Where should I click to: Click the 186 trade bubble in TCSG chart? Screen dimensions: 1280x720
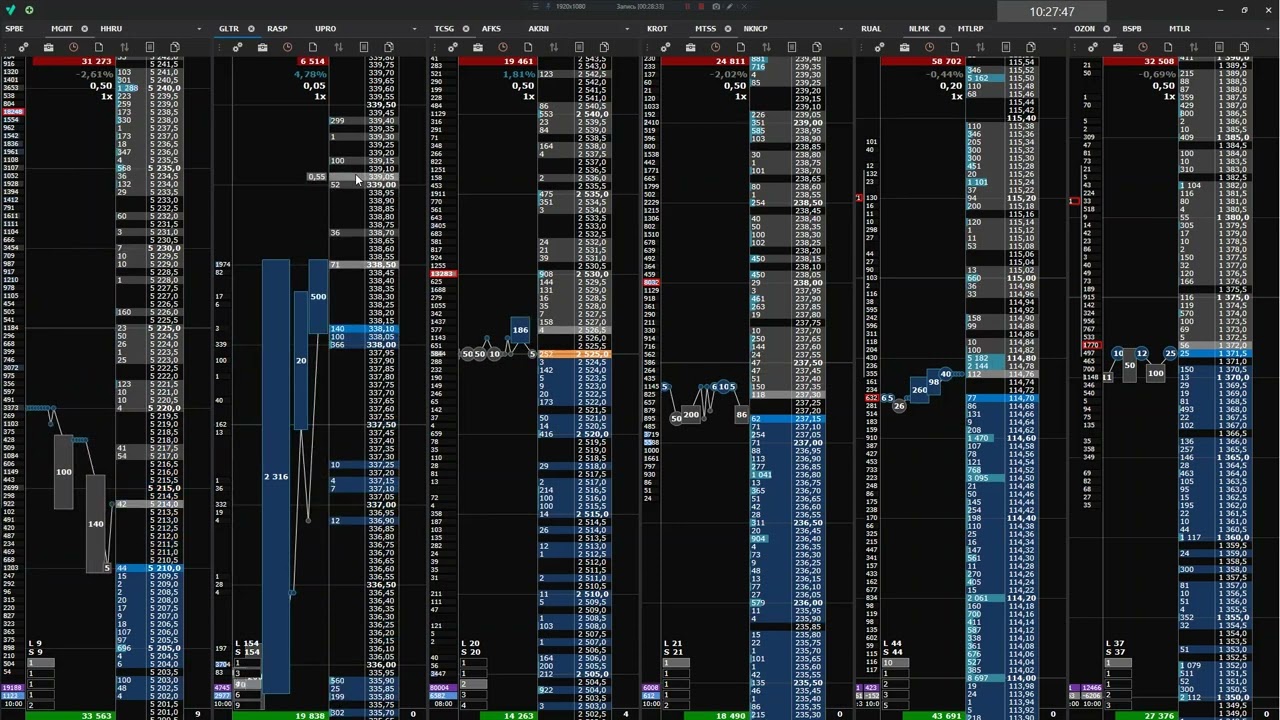(520, 330)
